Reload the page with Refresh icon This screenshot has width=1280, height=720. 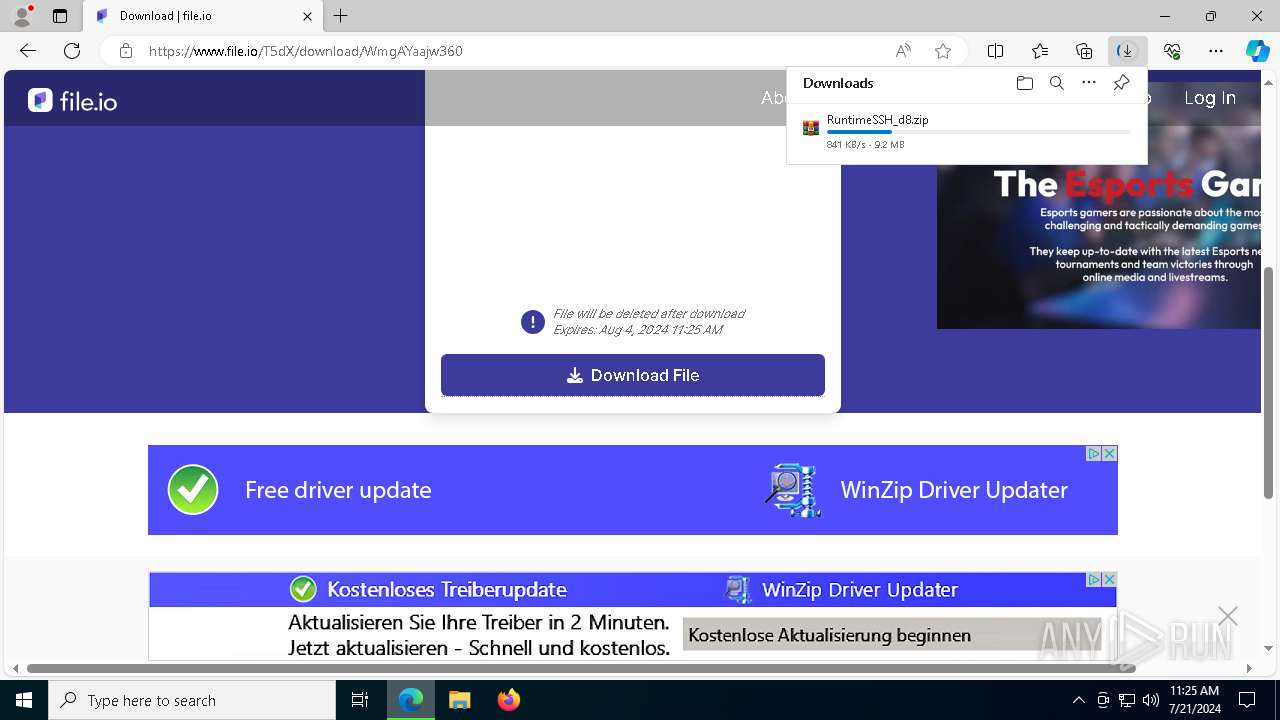tap(72, 51)
